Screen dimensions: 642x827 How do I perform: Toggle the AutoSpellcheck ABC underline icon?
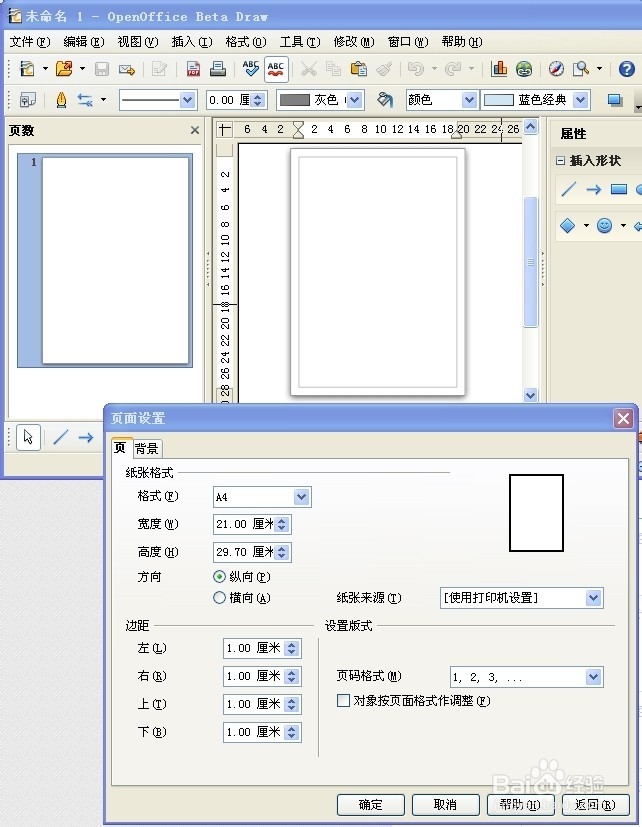click(276, 69)
